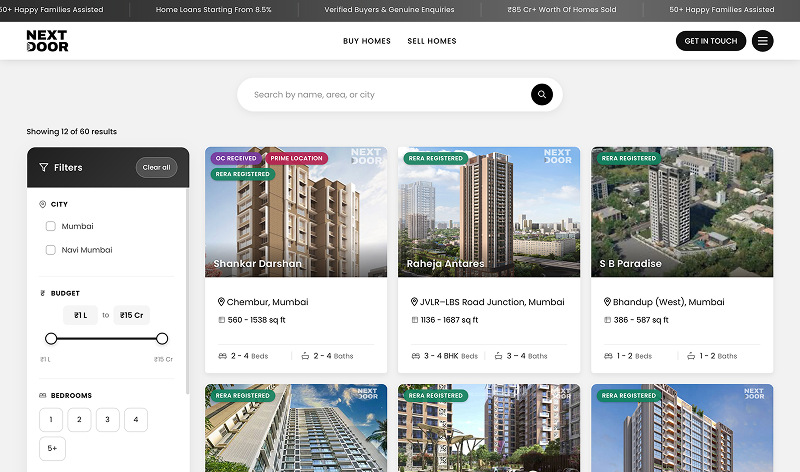Click location pin icon beside Chembur, Mumbai
Image resolution: width=800 pixels, height=472 pixels.
tap(221, 302)
